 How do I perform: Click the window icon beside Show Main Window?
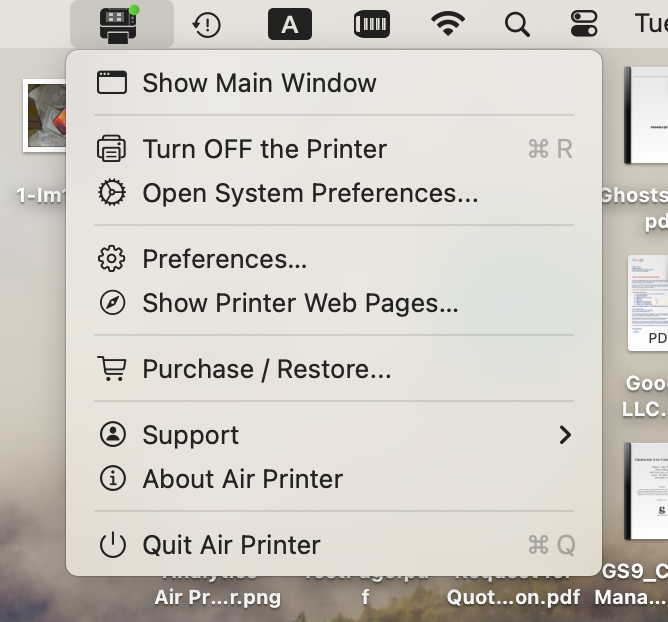(112, 82)
